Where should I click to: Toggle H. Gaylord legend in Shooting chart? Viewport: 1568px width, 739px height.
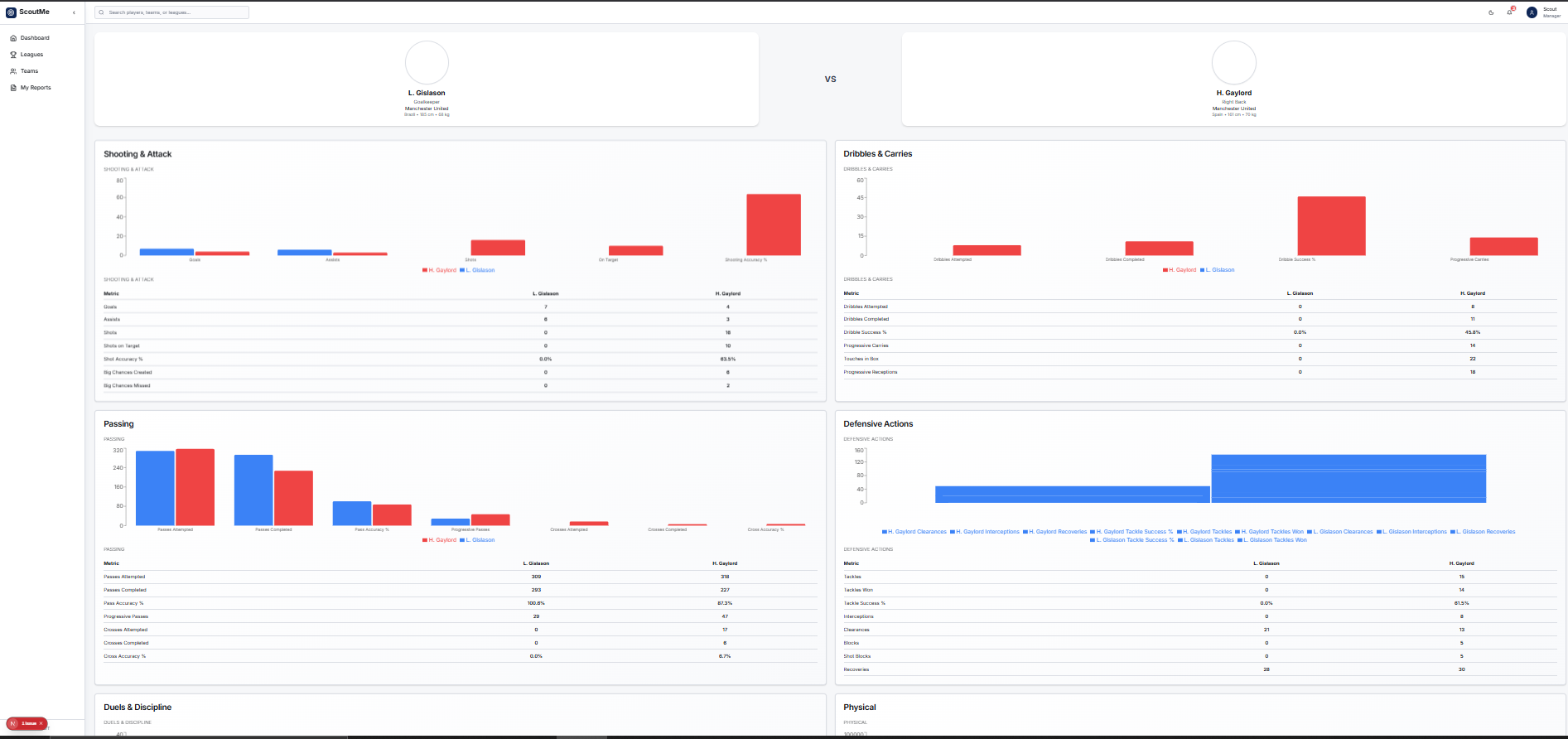[x=439, y=270]
